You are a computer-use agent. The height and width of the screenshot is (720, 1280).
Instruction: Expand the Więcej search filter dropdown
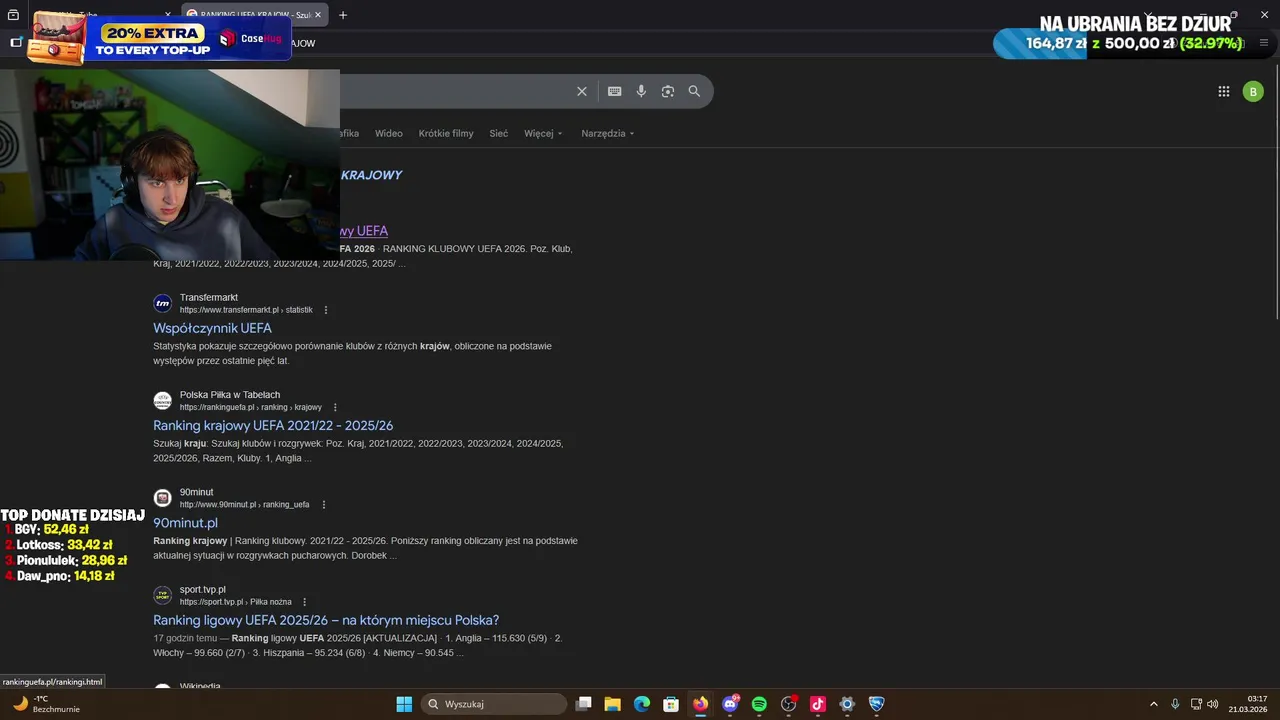pos(543,133)
